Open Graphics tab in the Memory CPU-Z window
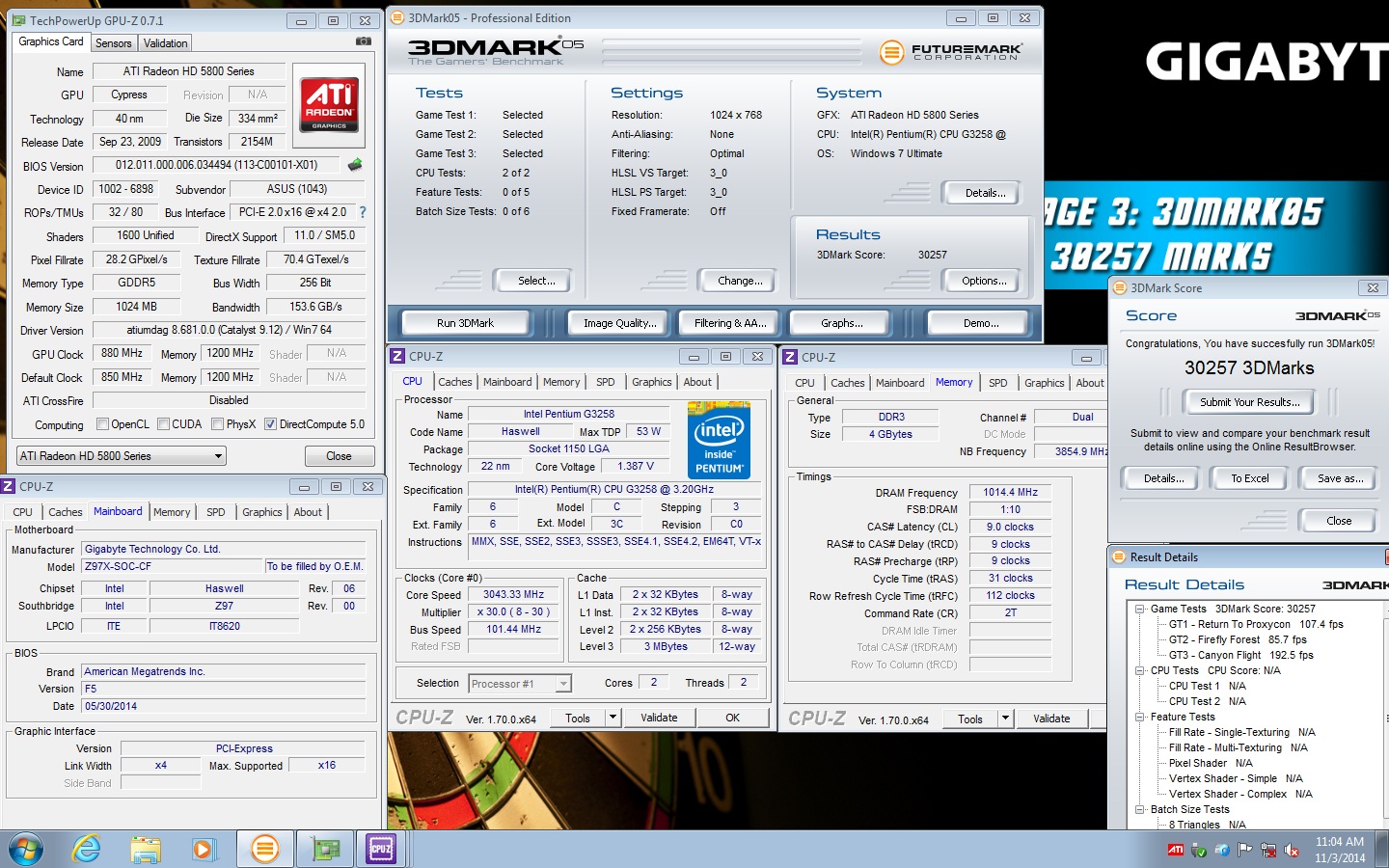The image size is (1389, 868). (1045, 383)
